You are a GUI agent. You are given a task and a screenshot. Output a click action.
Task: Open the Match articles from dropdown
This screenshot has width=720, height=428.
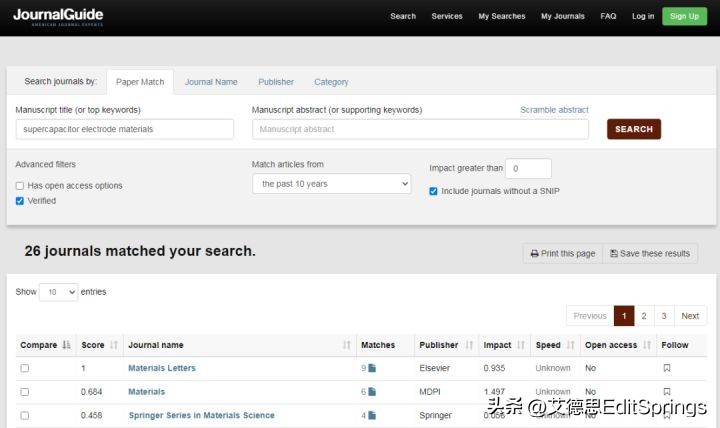(331, 184)
